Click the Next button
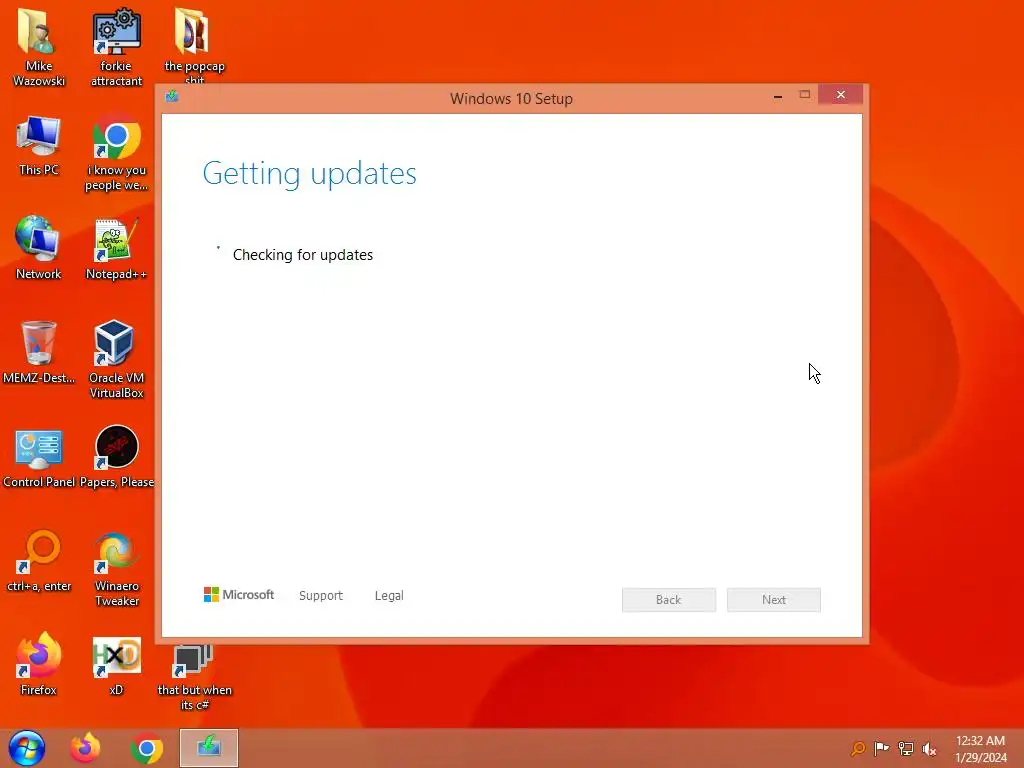This screenshot has height=768, width=1024. coord(774,600)
